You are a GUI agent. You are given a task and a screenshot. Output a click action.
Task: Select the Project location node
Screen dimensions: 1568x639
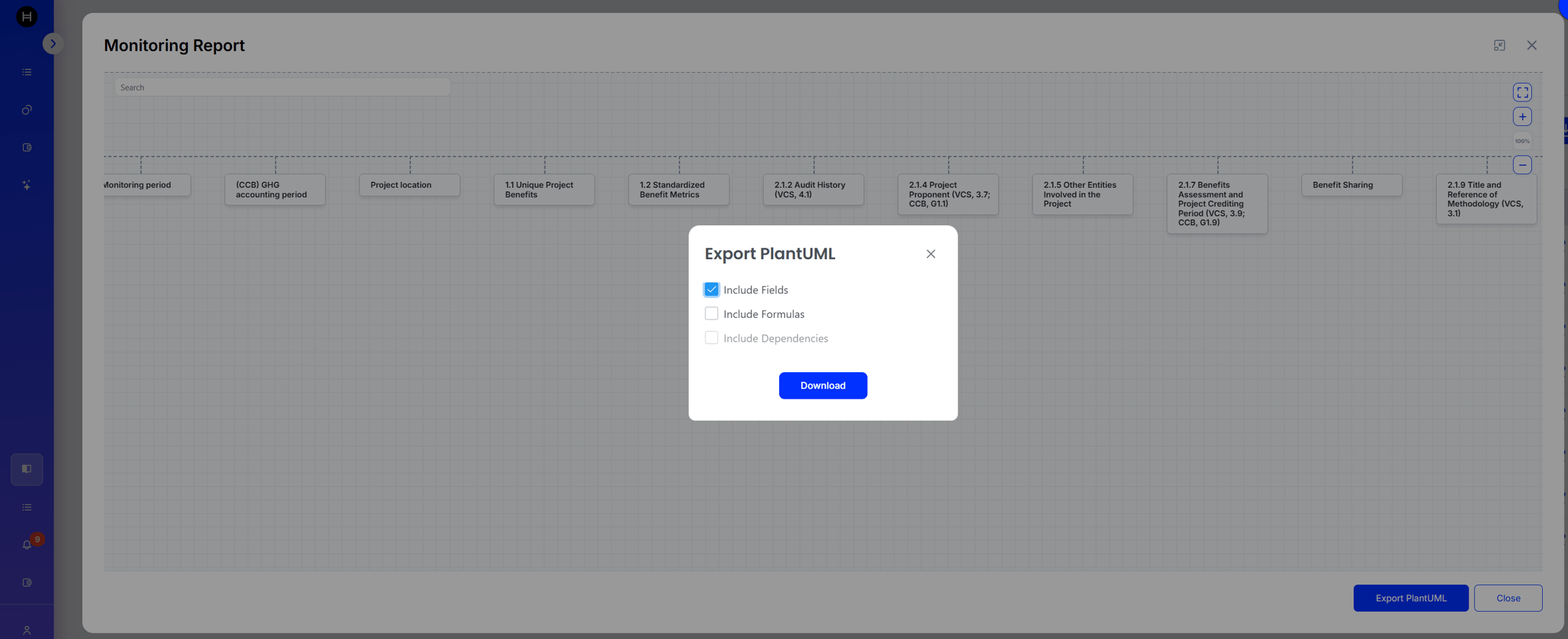coord(410,185)
